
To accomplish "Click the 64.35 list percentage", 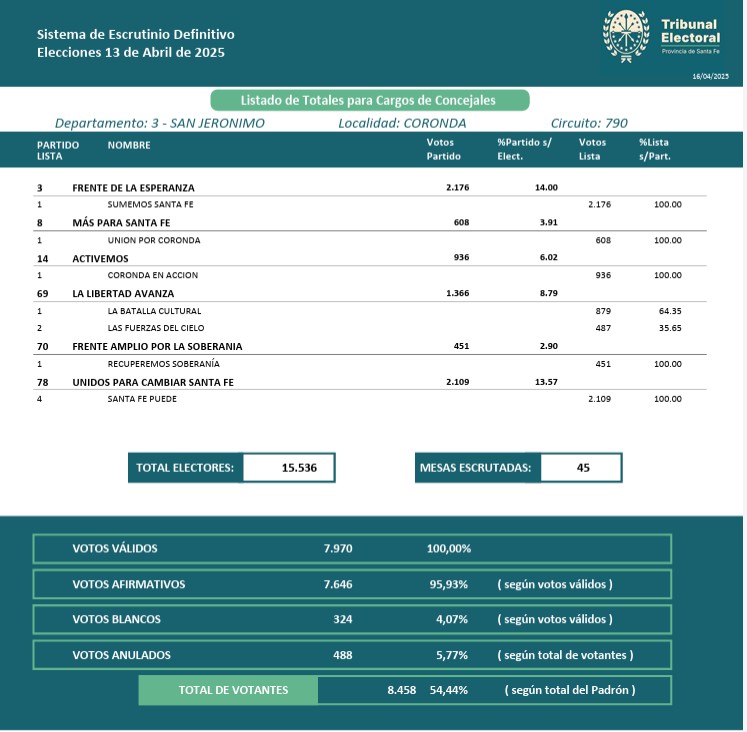I will [670, 311].
